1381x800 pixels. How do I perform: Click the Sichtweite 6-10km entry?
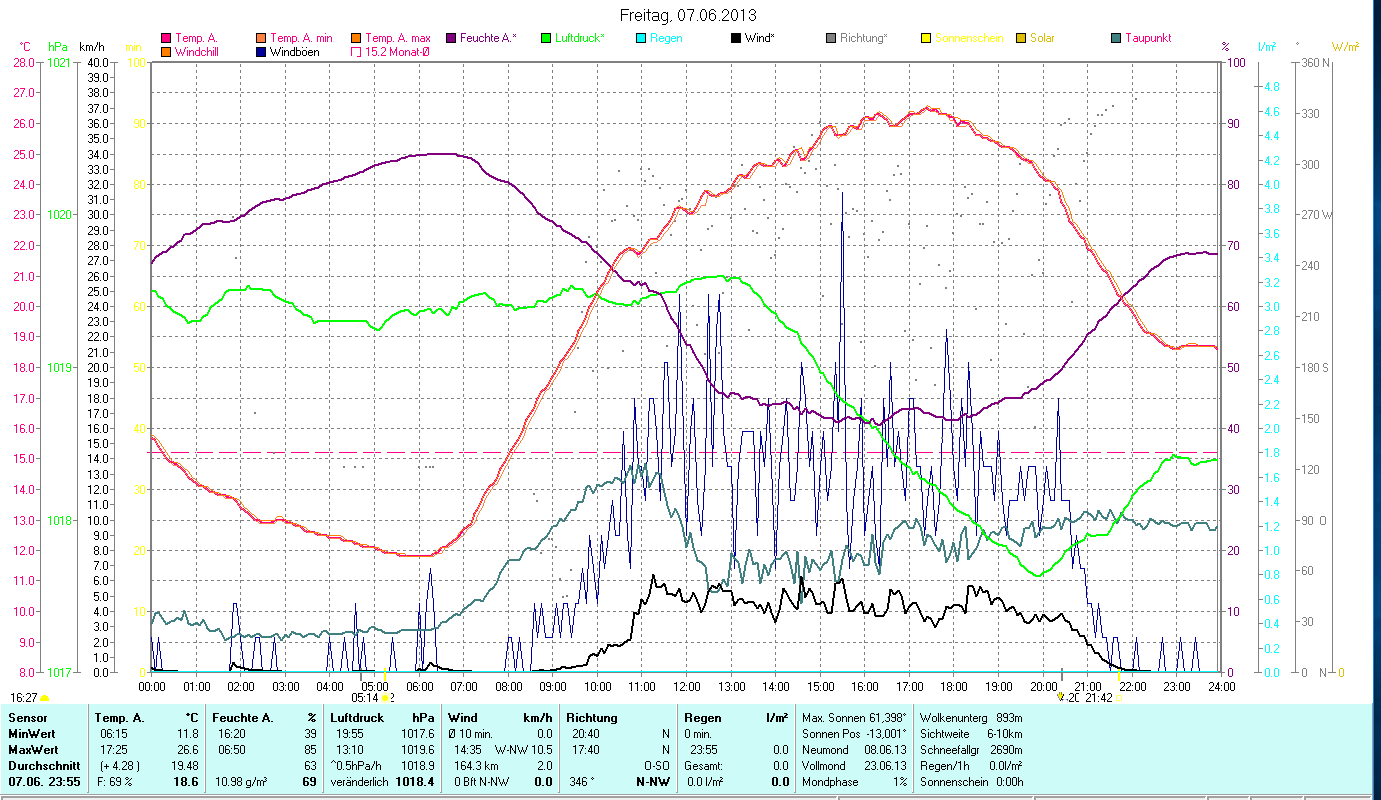[x=971, y=733]
